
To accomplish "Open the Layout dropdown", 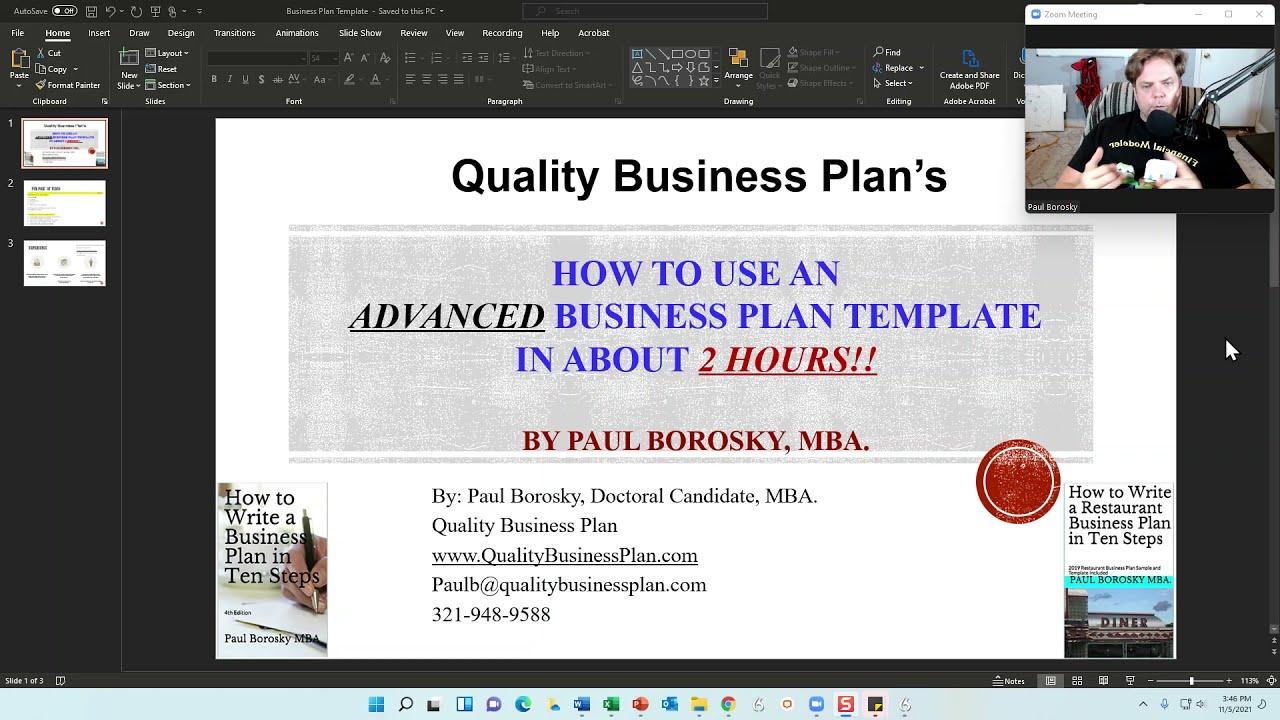I will pos(167,53).
